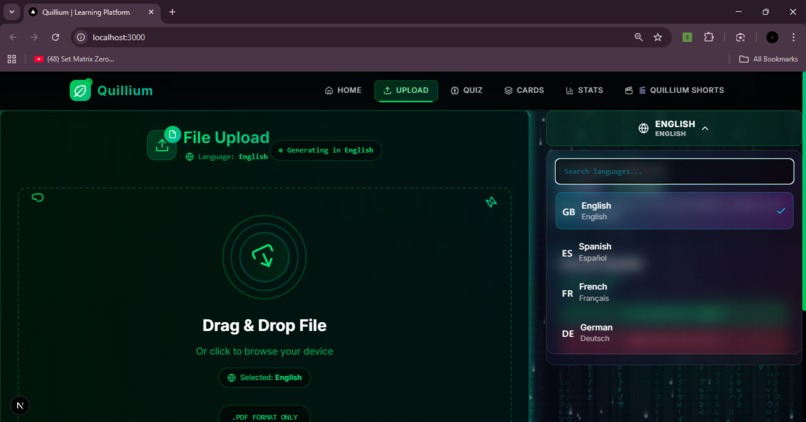Image resolution: width=806 pixels, height=422 pixels.
Task: Click the upload arrow icon beside File Upload
Action: [162, 145]
